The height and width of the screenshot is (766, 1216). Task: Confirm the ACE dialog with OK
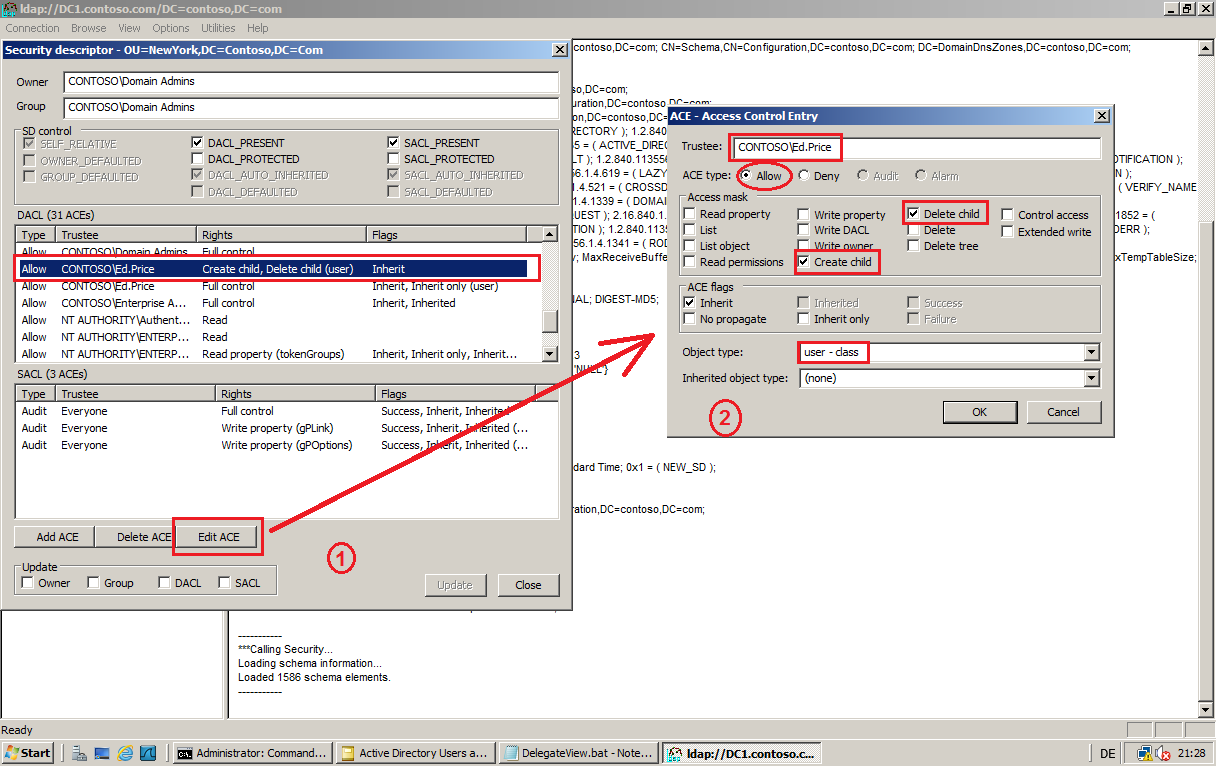pos(980,412)
